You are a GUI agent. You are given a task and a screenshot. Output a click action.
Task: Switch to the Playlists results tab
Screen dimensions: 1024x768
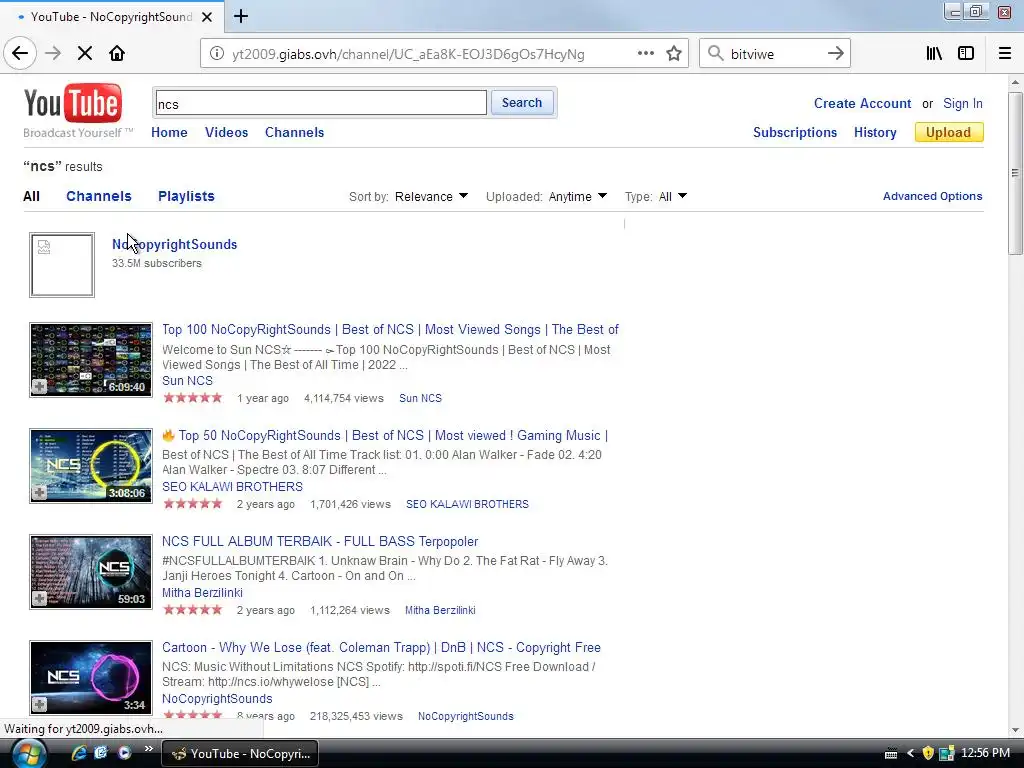186,197
